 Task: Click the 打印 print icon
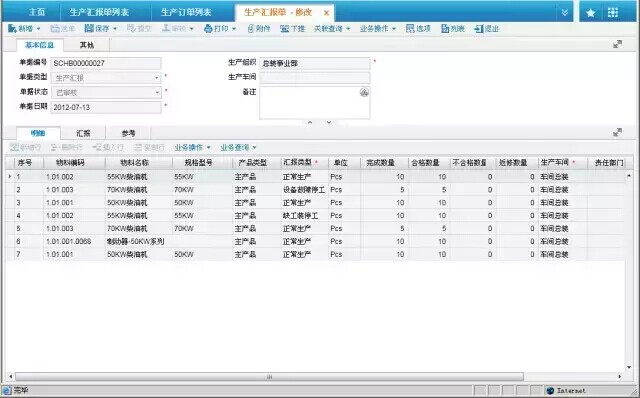pyautogui.click(x=208, y=29)
